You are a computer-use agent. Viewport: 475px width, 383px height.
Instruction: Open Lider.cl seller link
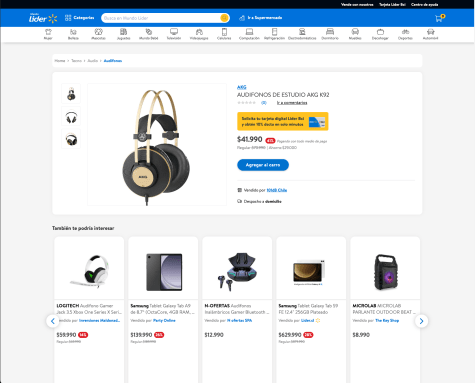[x=308, y=320]
